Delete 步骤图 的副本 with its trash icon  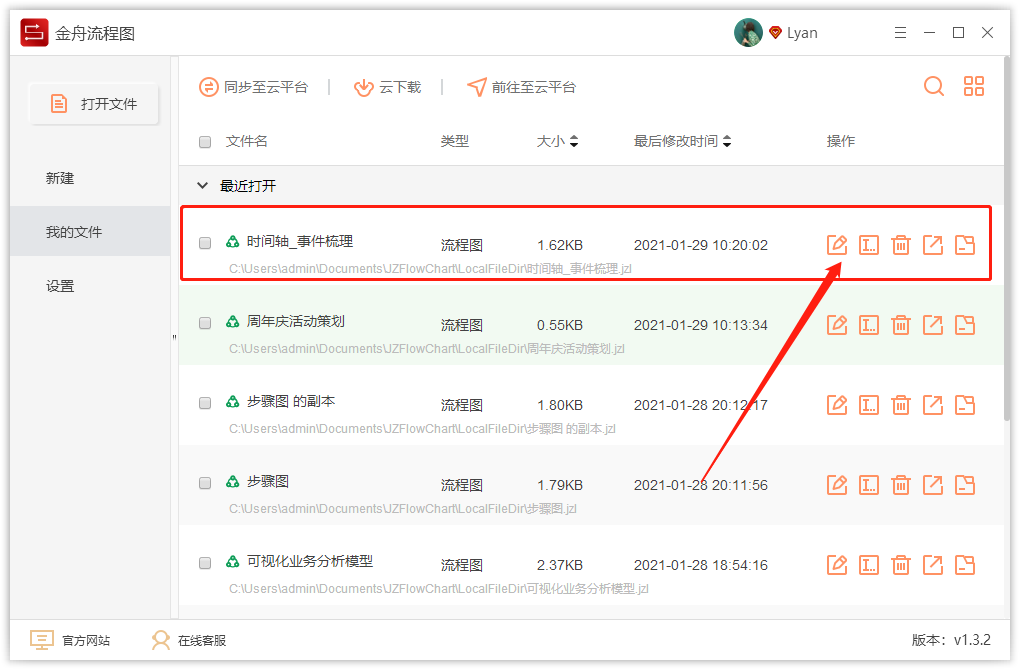(x=900, y=405)
